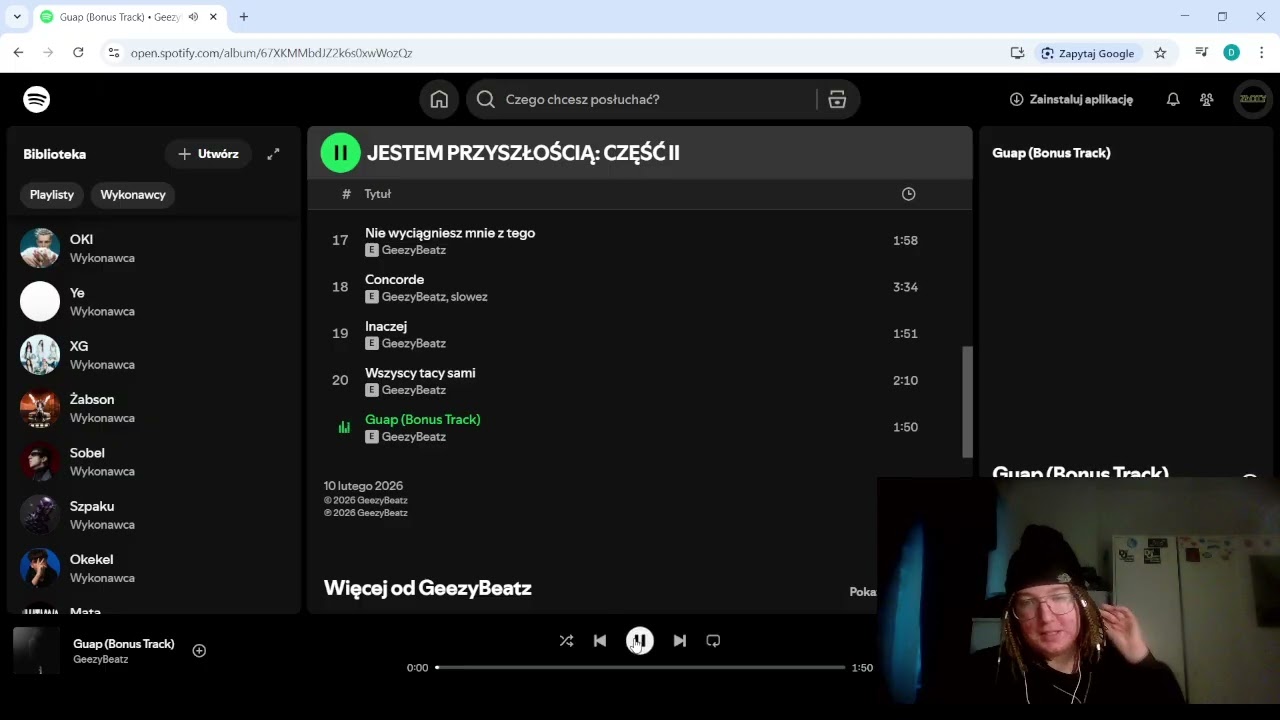
Task: Open Guap (Bonus Track) title in player bar
Action: click(x=124, y=644)
